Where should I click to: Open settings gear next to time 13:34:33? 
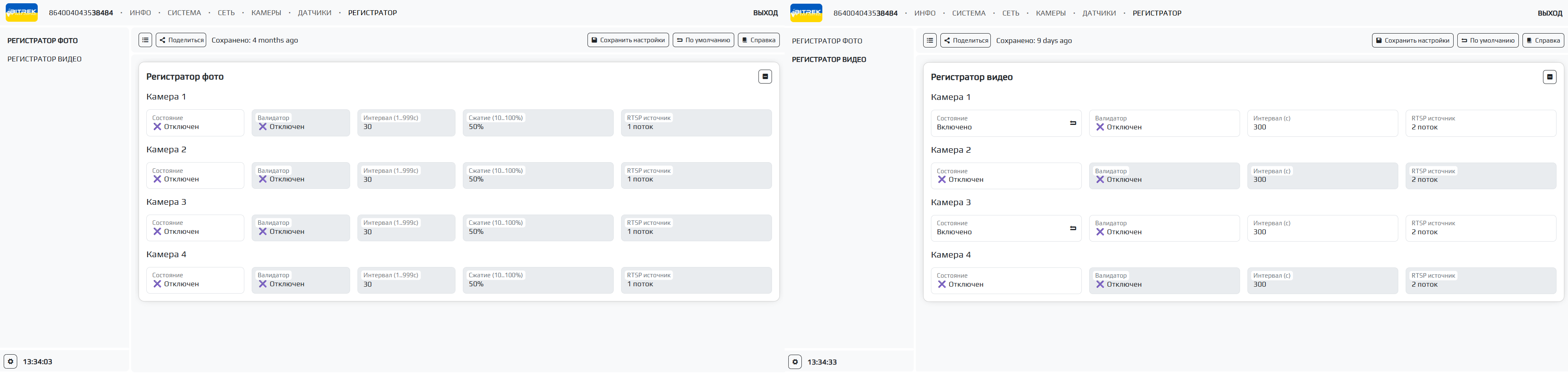click(x=795, y=362)
